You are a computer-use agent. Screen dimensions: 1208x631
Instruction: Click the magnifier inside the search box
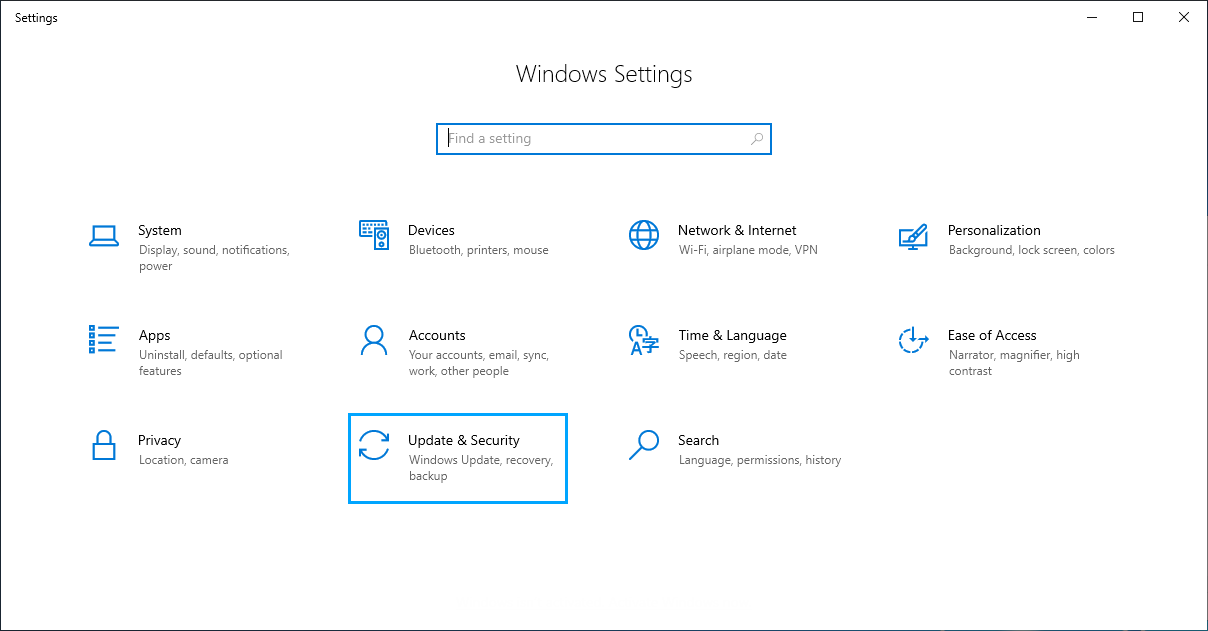[757, 139]
